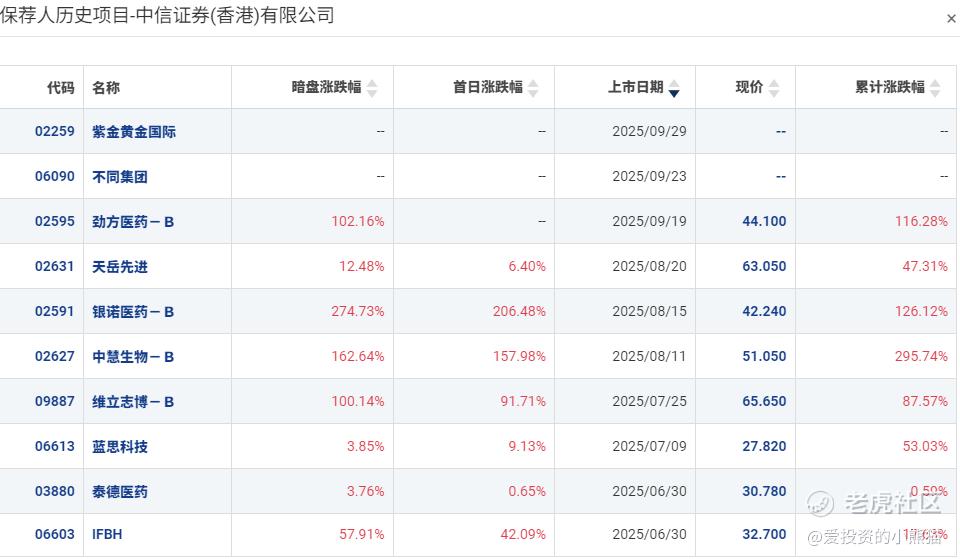The height and width of the screenshot is (559, 960).
Task: Select 12.48% dark-market change for 天岳先进
Action: pyautogui.click(x=361, y=266)
